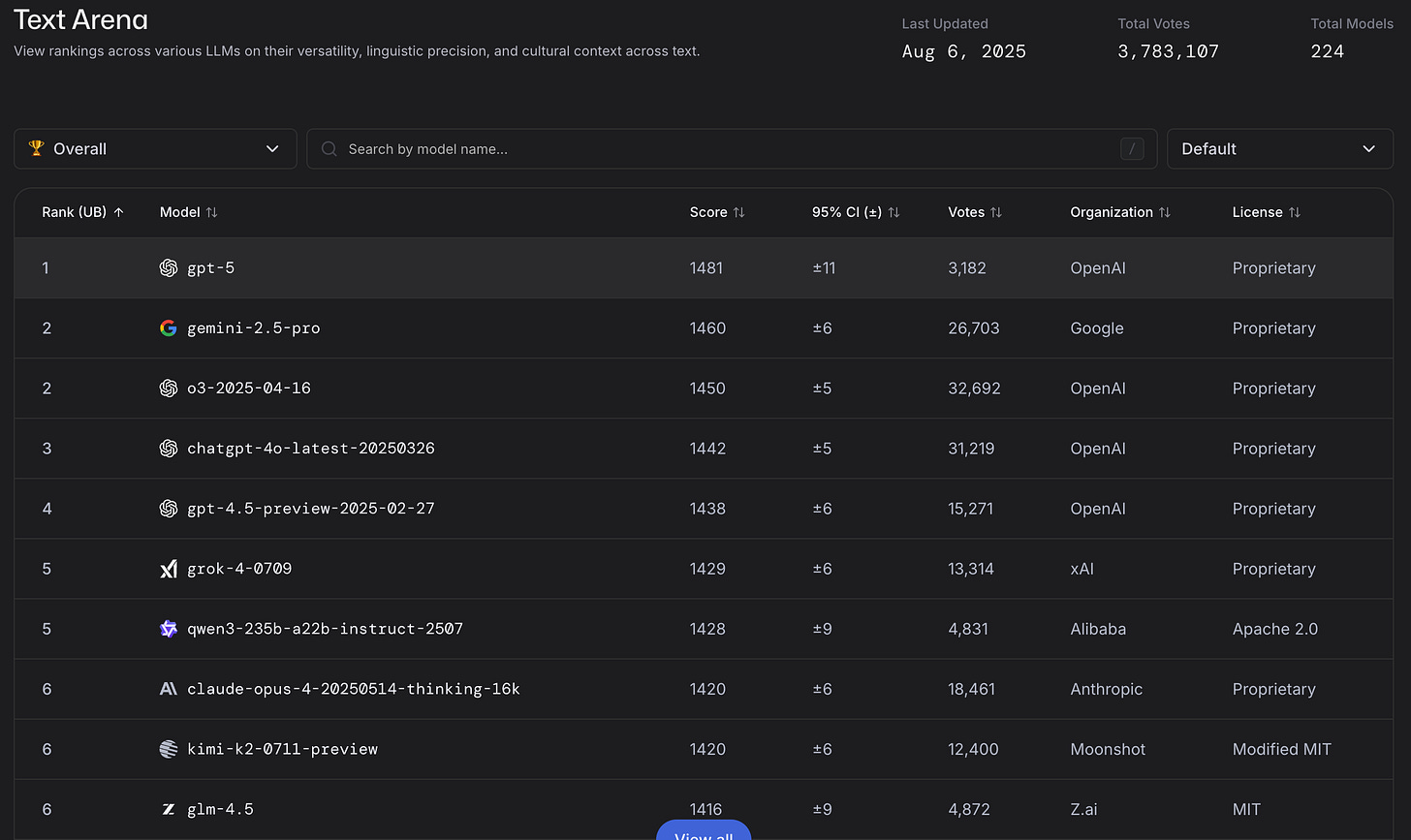
Task: Click the License column header
Action: 1267,212
